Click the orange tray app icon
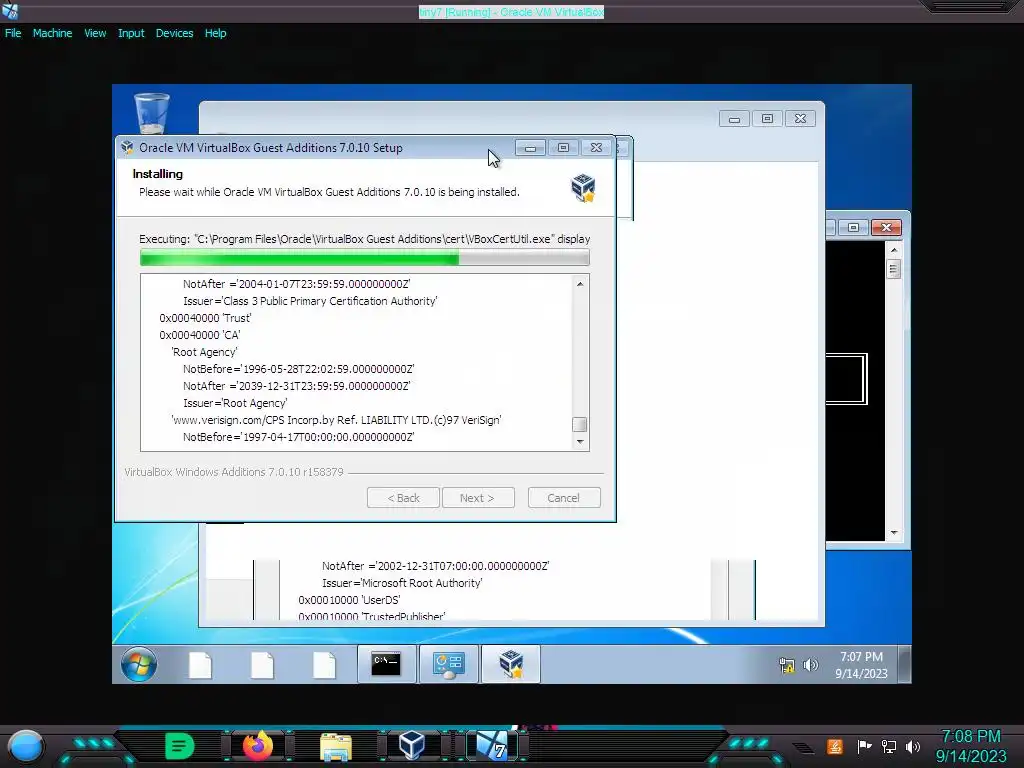1024x768 pixels. click(x=835, y=746)
